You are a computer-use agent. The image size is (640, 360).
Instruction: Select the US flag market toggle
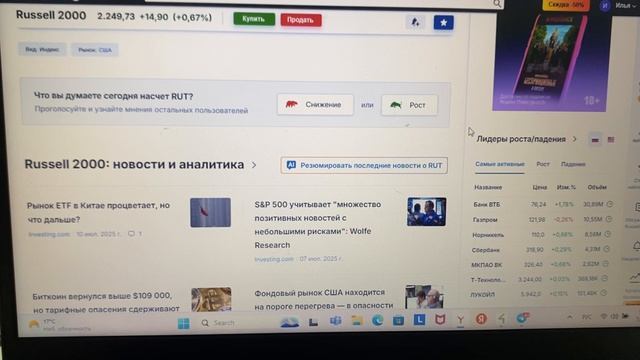(x=611, y=140)
